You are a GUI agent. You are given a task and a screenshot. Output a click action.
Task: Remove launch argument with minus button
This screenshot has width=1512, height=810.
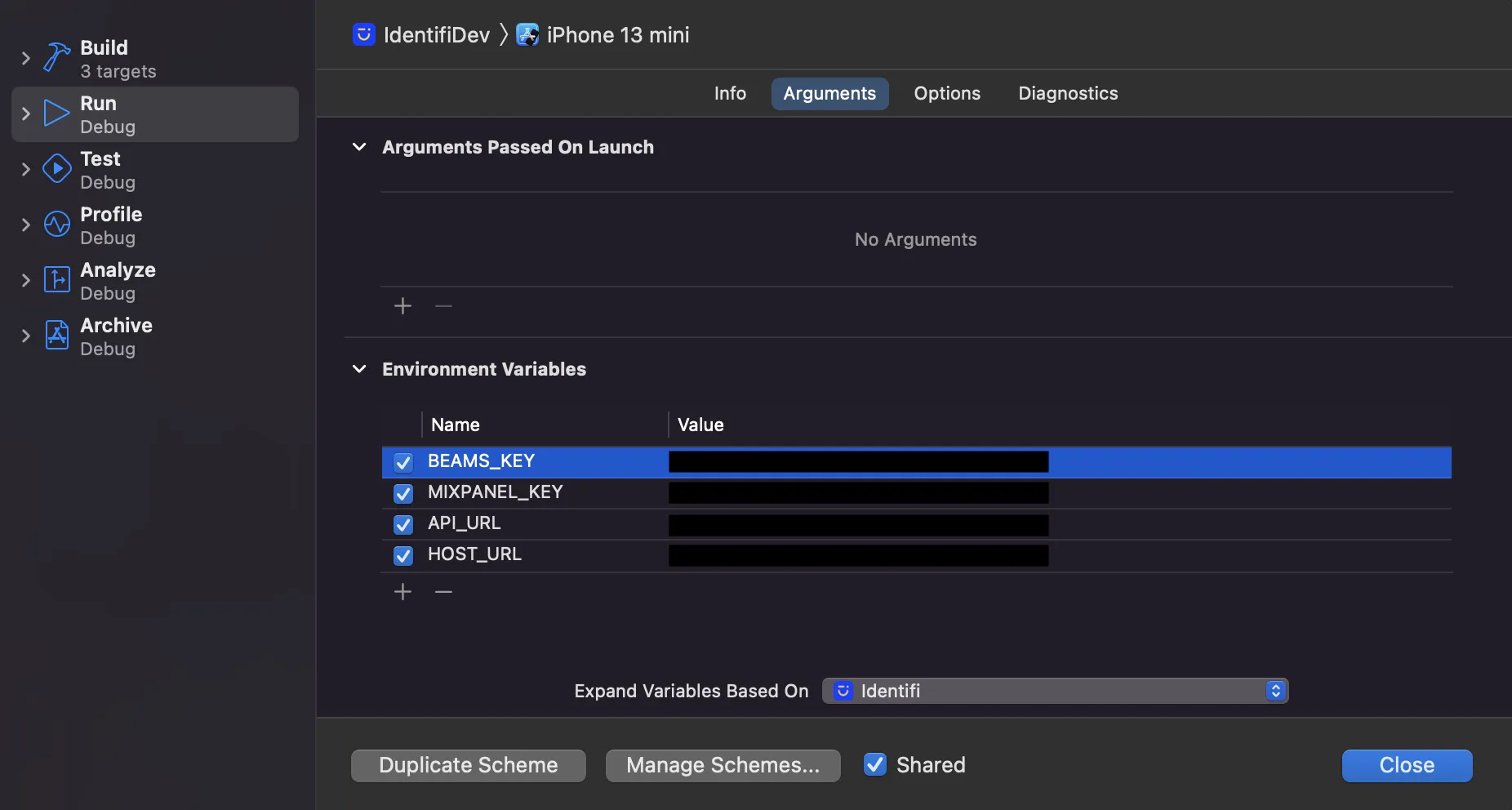pyautogui.click(x=443, y=306)
